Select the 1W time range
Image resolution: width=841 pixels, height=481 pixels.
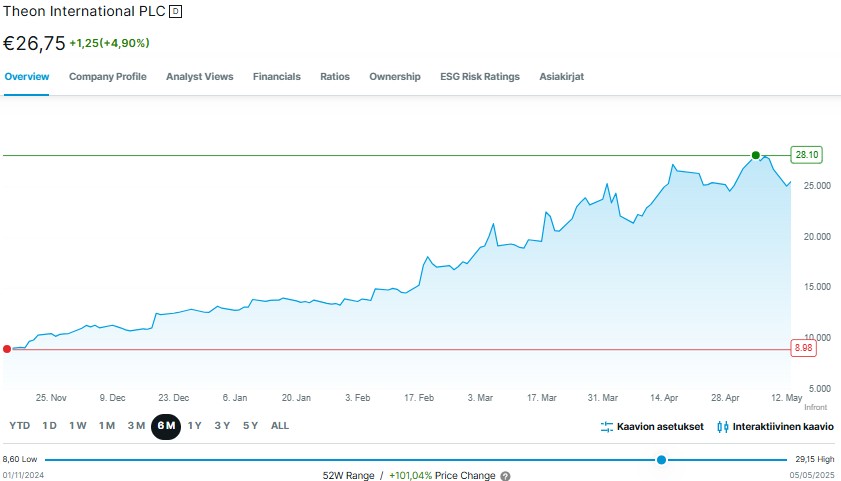[x=78, y=426]
